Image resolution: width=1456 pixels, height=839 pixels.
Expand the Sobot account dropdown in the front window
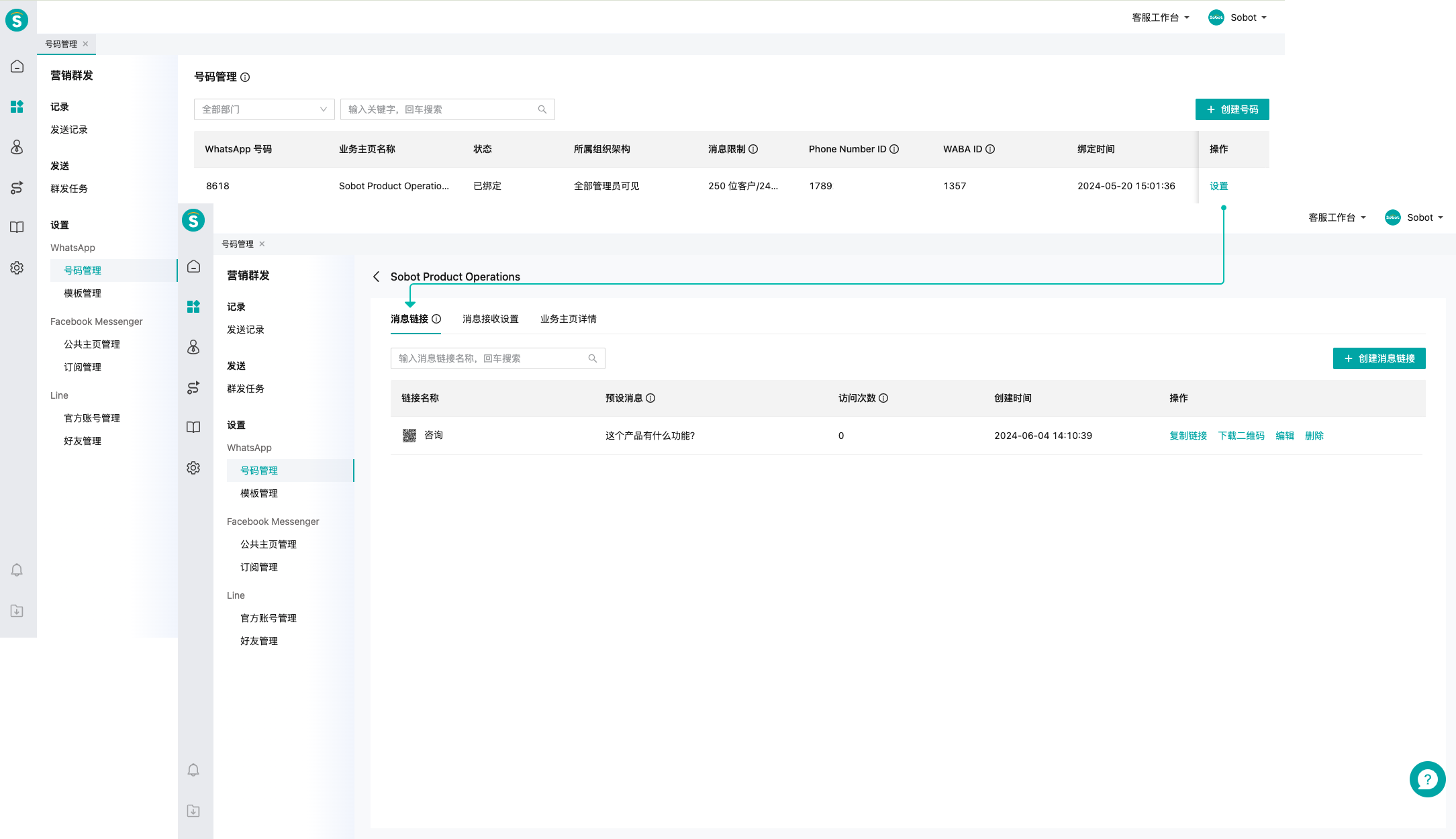[x=1414, y=217]
